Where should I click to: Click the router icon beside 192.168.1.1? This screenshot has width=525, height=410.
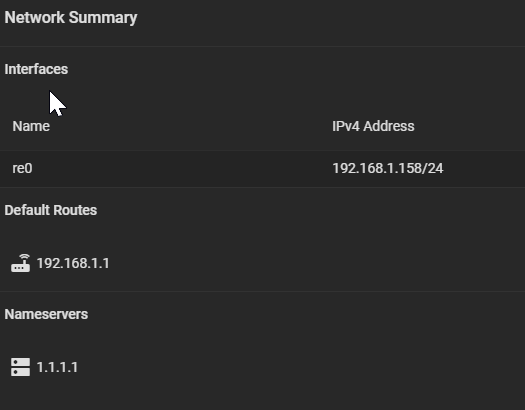(x=20, y=263)
